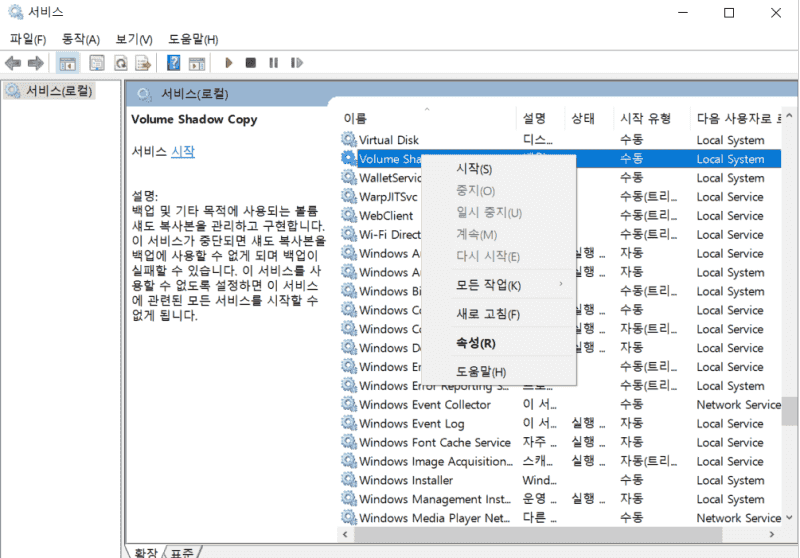Click gear icon beside Windows Font Cache Service
Screen dimensions: 800x558
(x=349, y=442)
